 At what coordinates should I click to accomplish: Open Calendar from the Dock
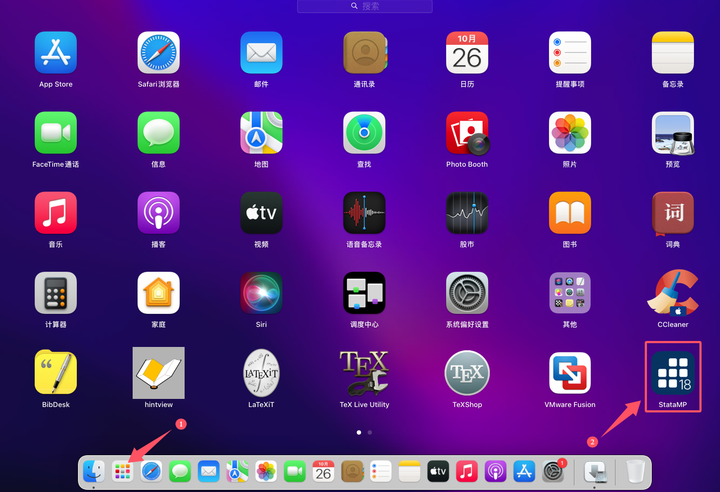tap(323, 471)
